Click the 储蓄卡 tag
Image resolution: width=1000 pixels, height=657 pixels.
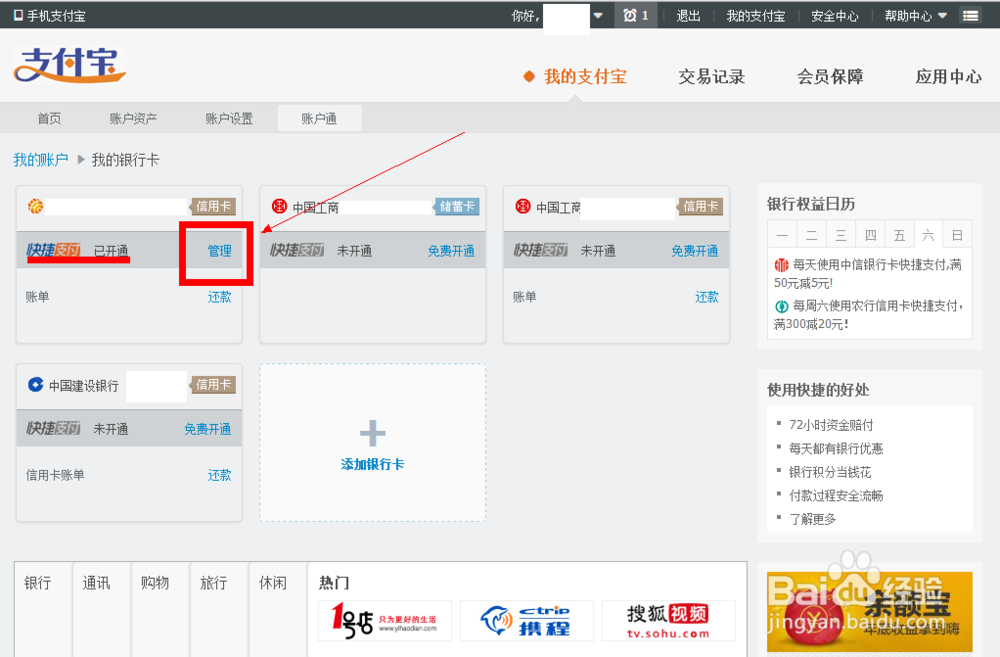click(457, 206)
